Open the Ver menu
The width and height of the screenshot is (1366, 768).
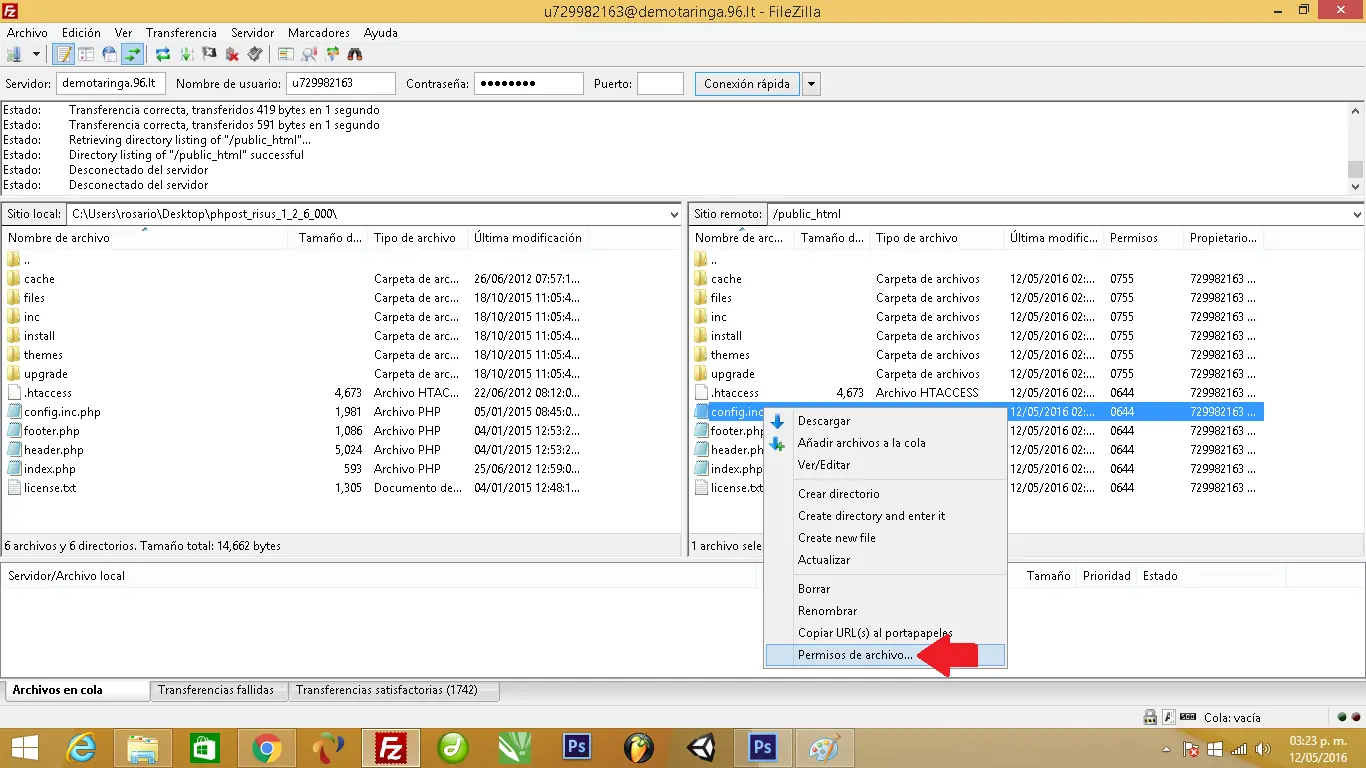tap(123, 33)
